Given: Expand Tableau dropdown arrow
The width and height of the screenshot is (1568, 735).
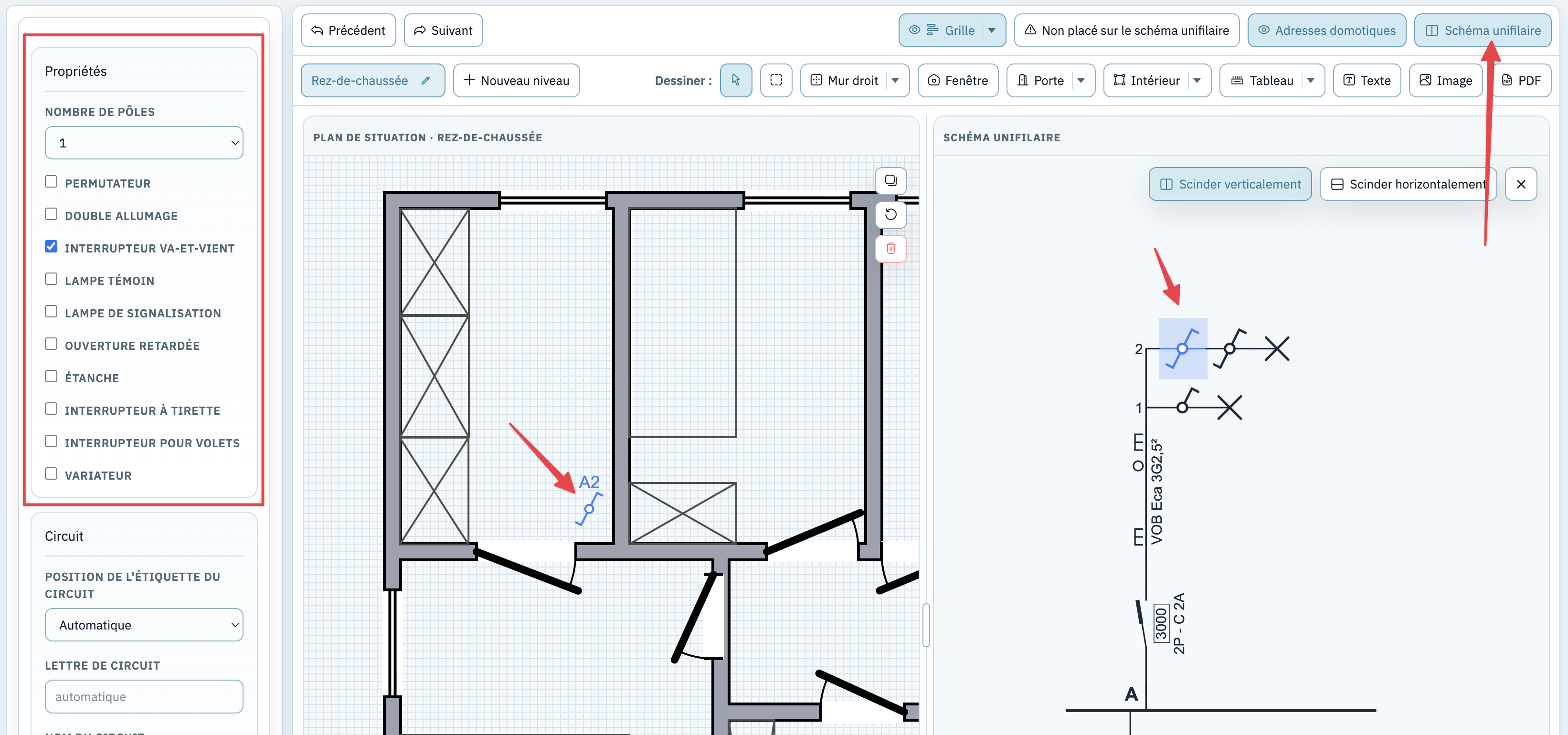Looking at the screenshot, I should click(1311, 80).
